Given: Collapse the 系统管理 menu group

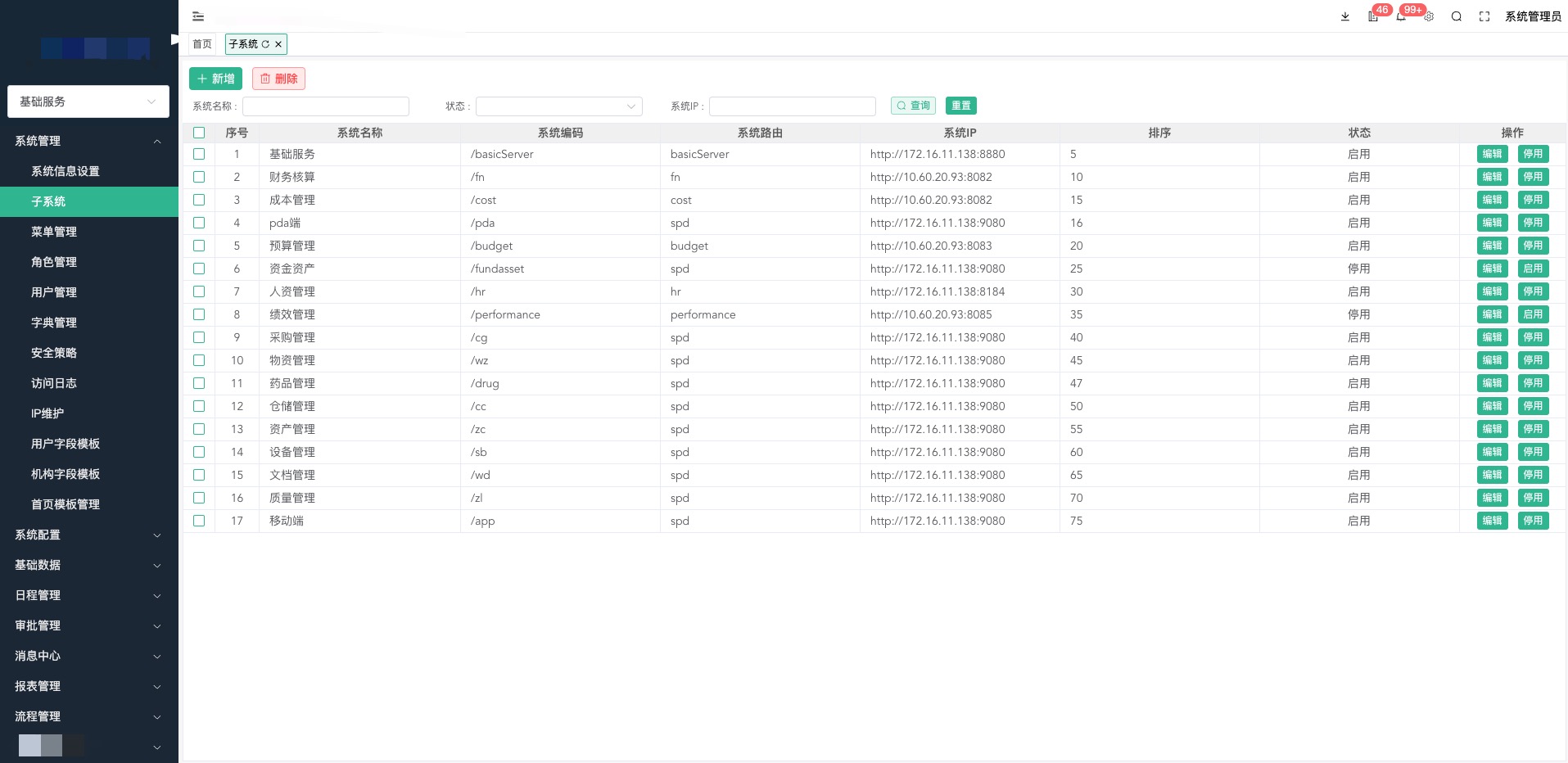Looking at the screenshot, I should [x=88, y=141].
